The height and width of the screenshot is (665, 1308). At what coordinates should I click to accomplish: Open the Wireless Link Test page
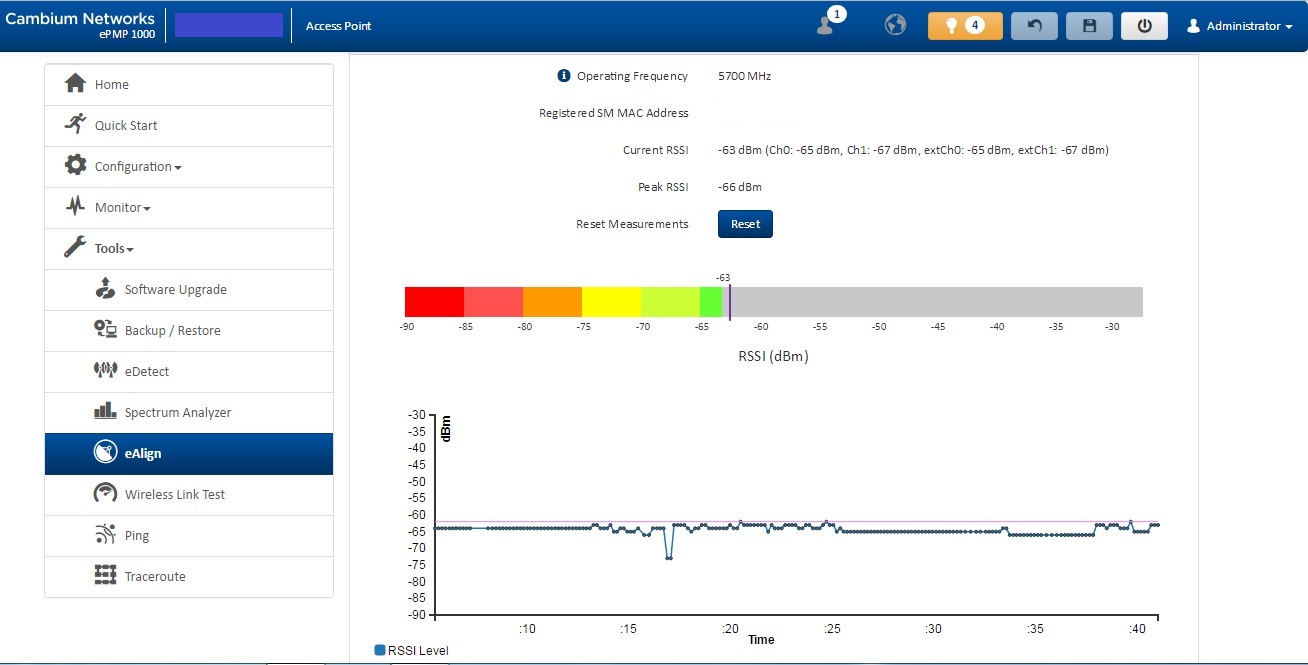pyautogui.click(x=174, y=495)
